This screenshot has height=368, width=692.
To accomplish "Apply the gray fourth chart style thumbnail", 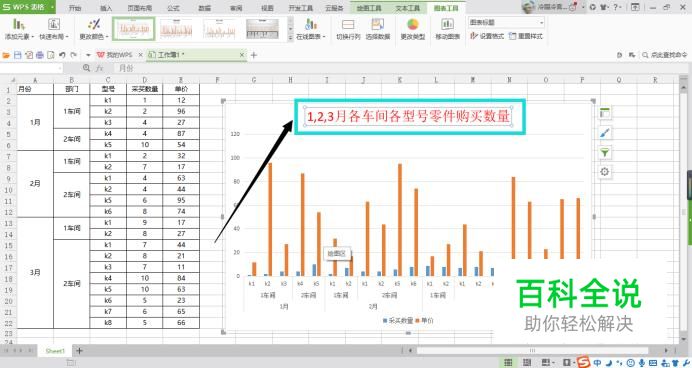I will [263, 29].
